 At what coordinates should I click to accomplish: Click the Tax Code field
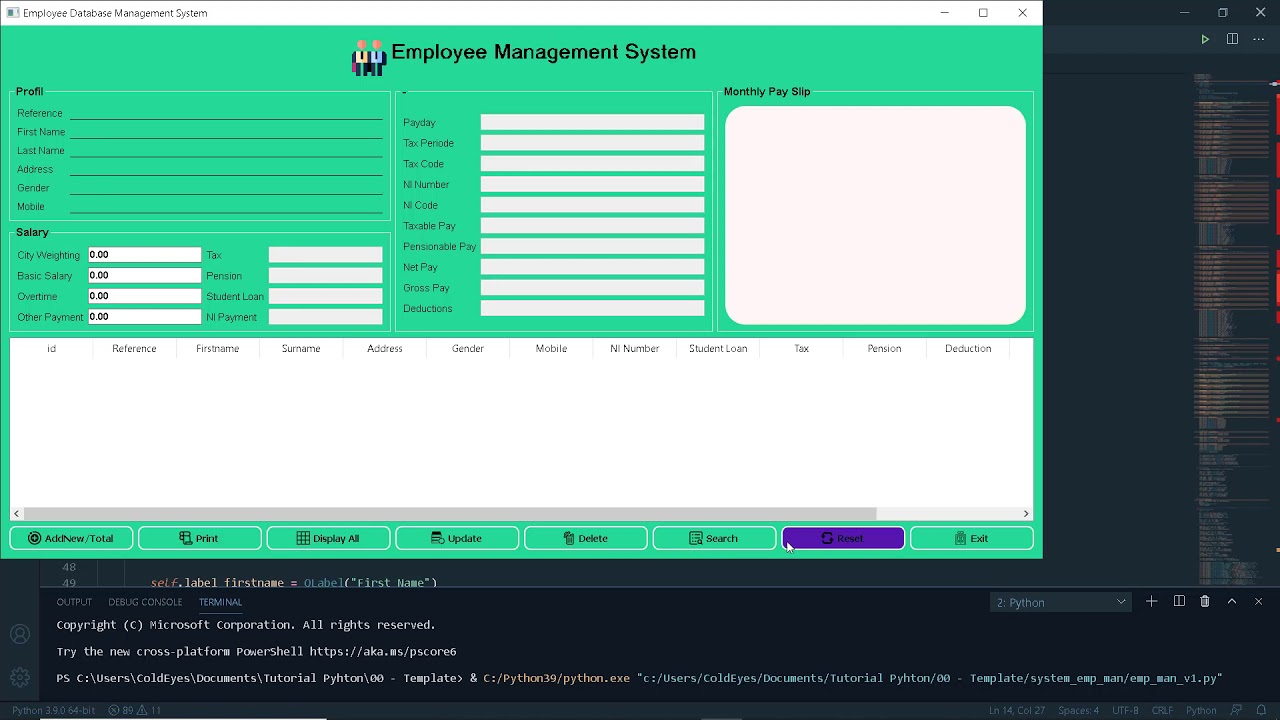(x=592, y=164)
